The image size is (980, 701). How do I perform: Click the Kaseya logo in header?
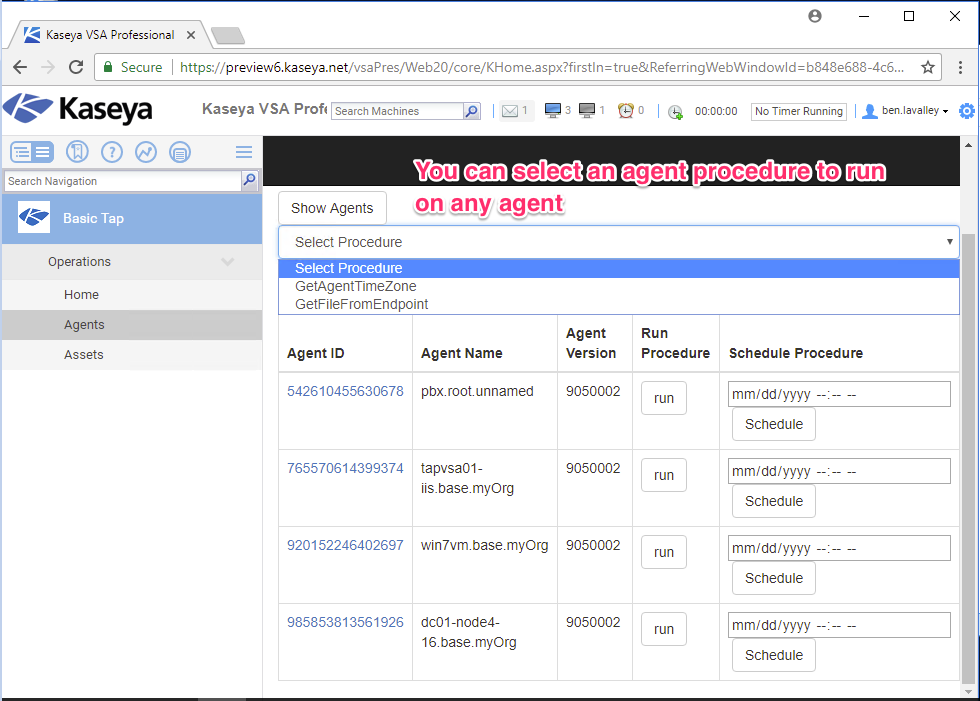pyautogui.click(x=78, y=109)
